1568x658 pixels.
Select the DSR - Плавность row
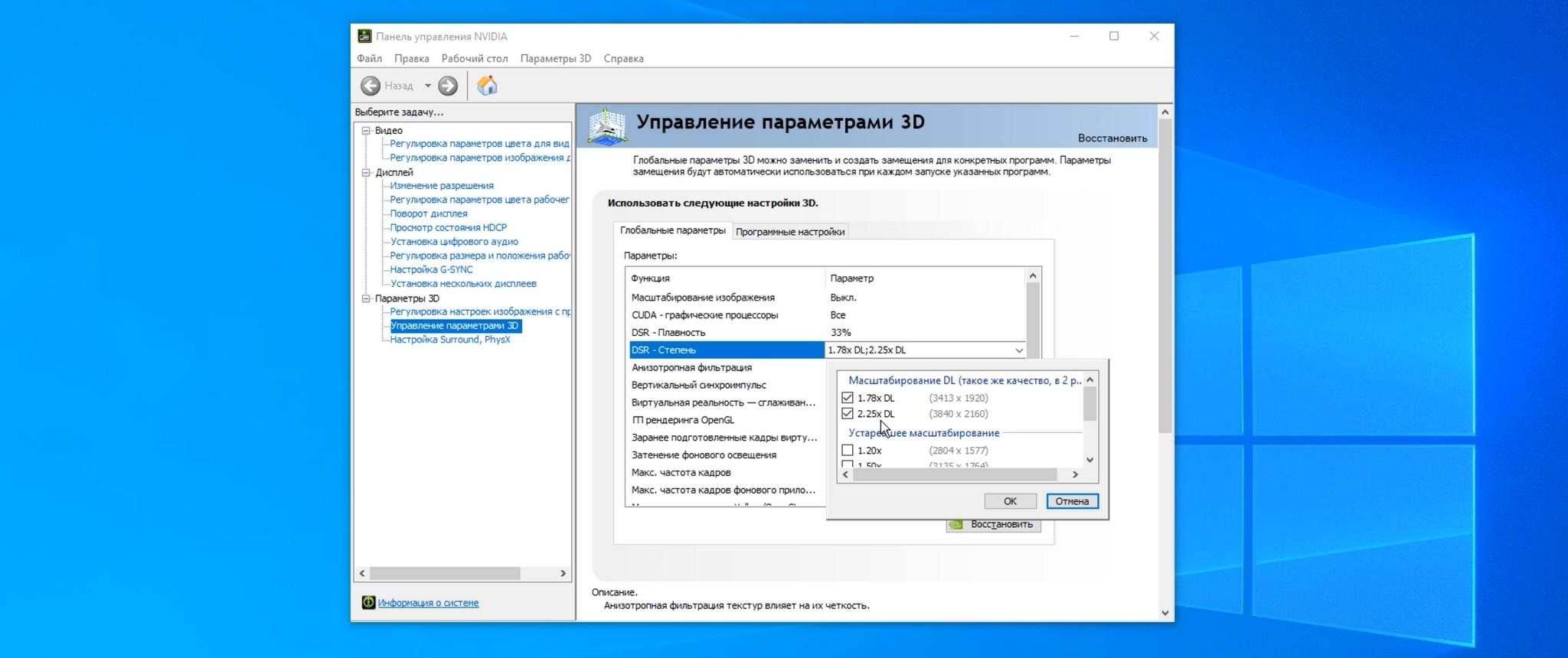pyautogui.click(x=826, y=333)
